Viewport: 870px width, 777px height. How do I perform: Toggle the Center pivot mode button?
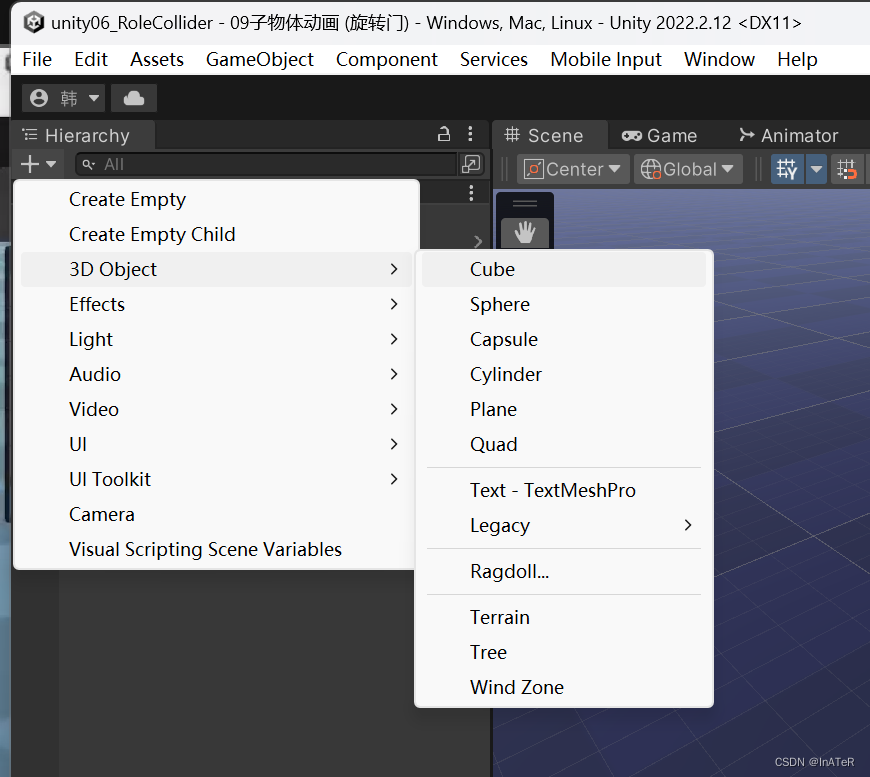point(573,169)
